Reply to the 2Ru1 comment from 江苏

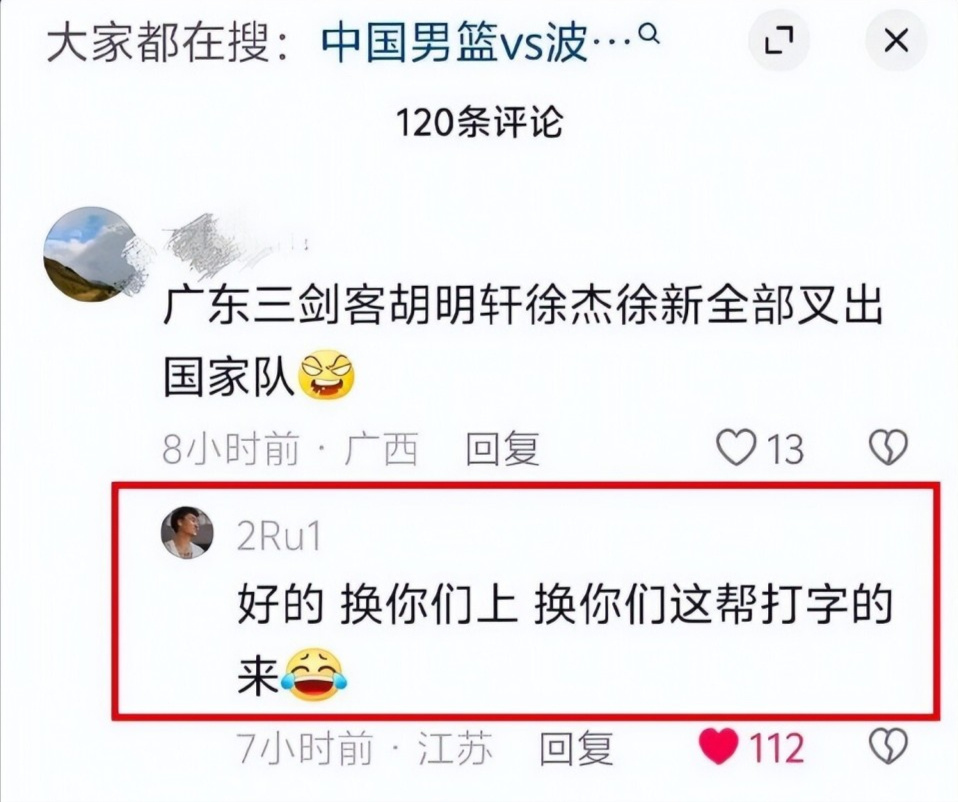[x=576, y=748]
